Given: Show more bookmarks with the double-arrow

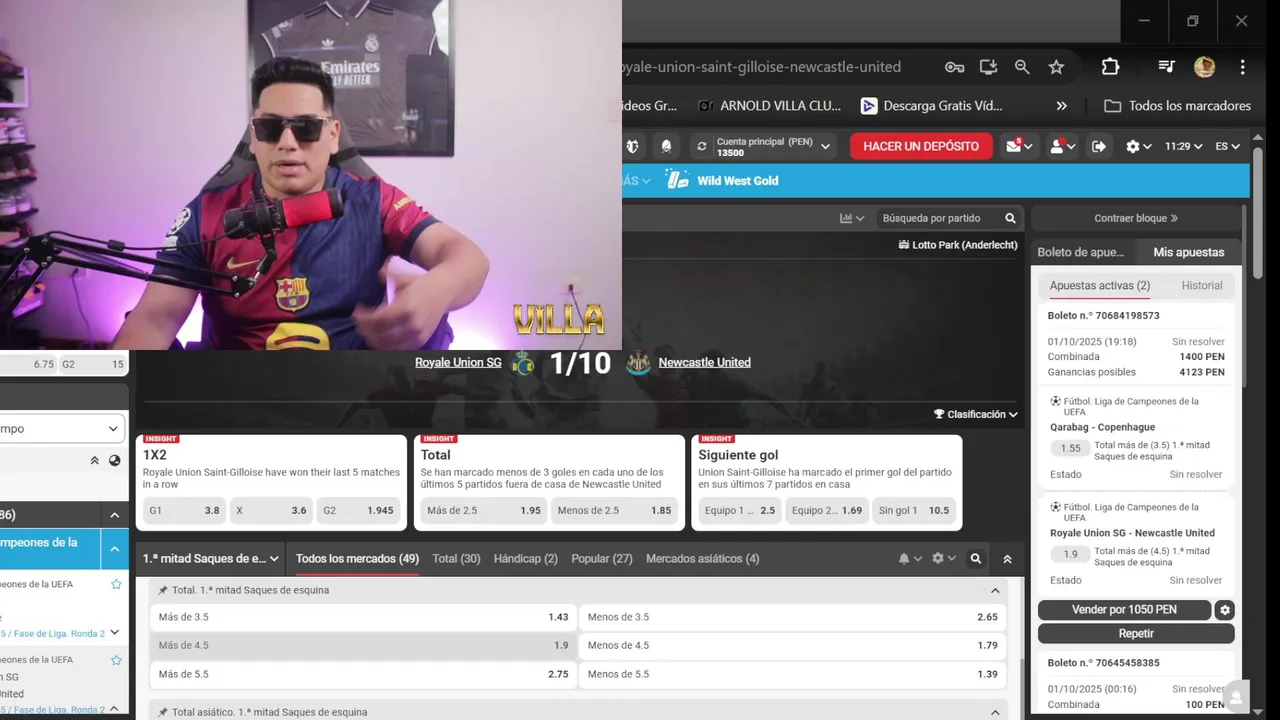Looking at the screenshot, I should click(1061, 105).
